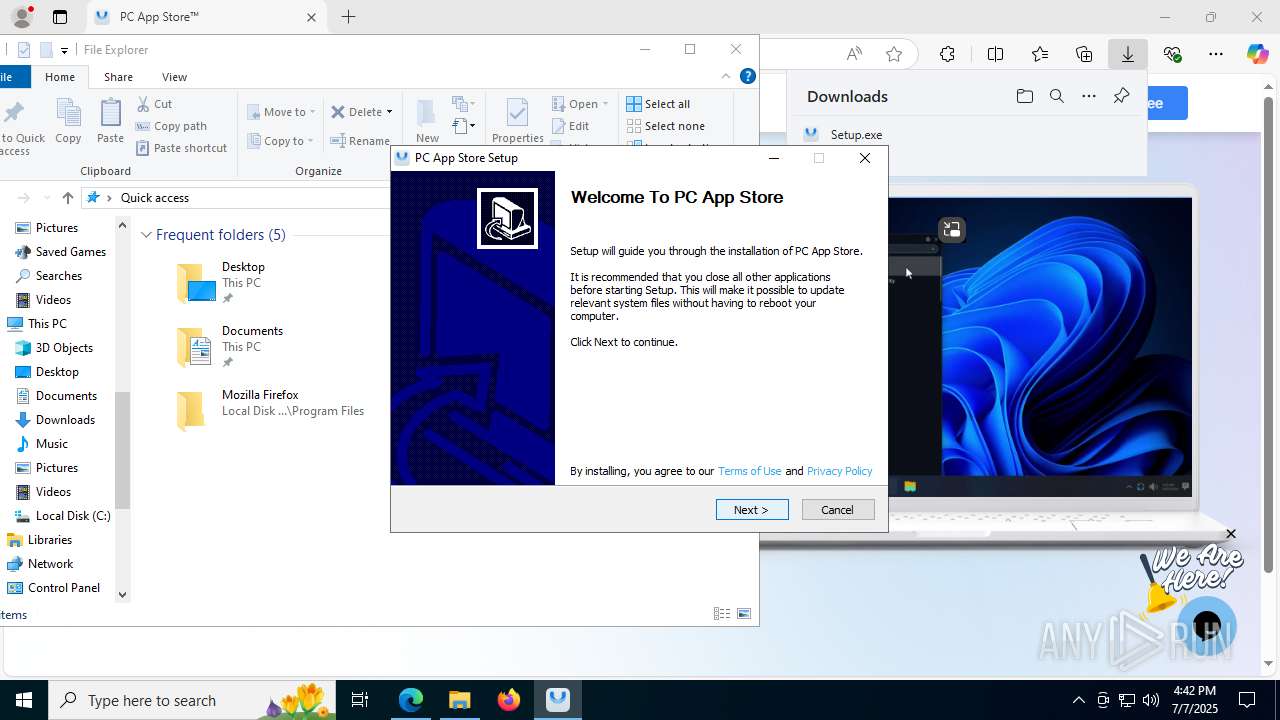Screen dimensions: 1280x720
Task: Search downloads in Edge panel
Action: (1057, 96)
